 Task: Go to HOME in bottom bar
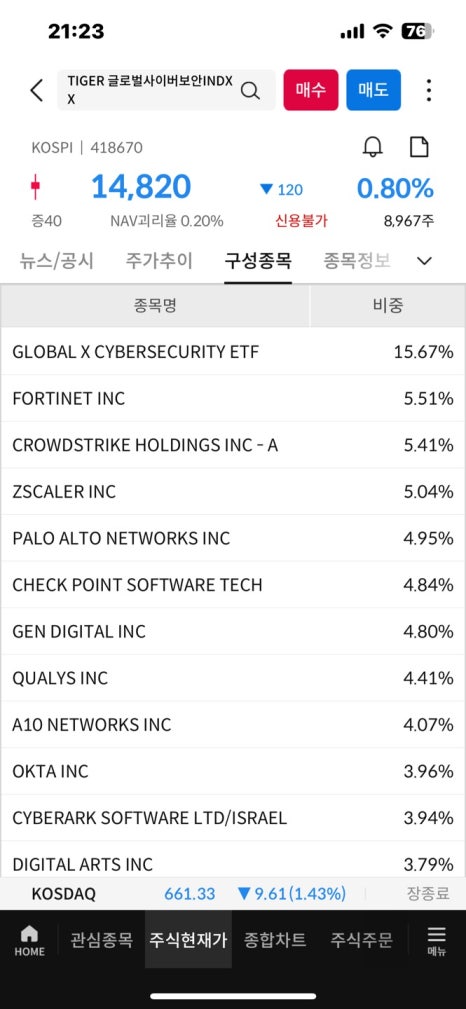pos(30,941)
